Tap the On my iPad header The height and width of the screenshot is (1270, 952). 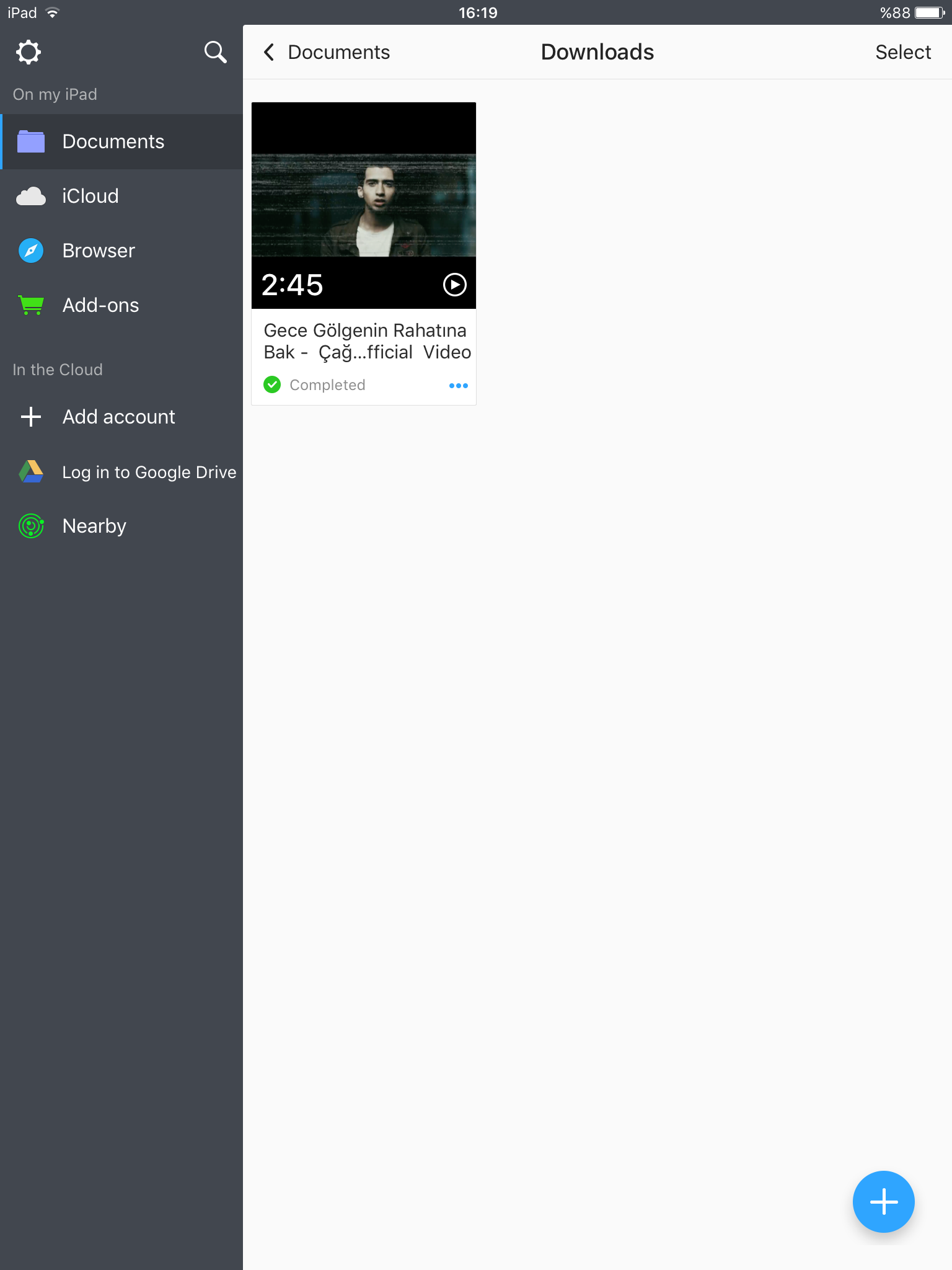point(55,94)
